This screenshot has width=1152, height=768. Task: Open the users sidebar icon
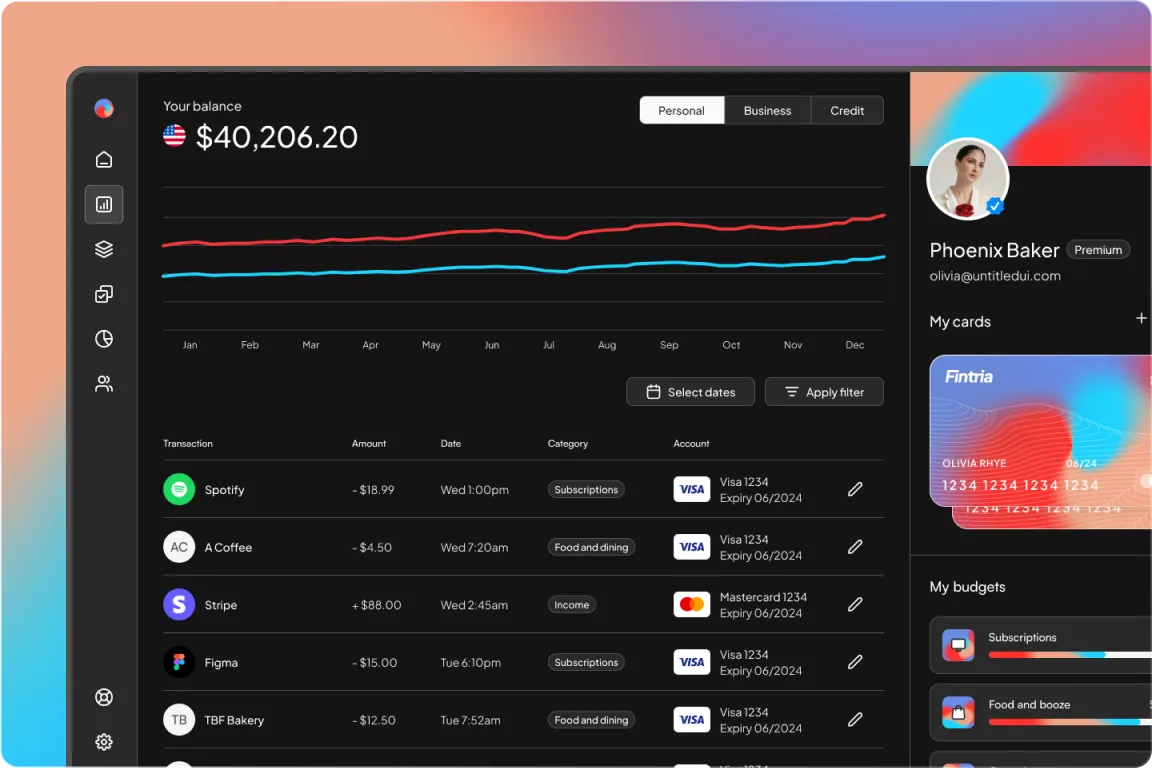pyautogui.click(x=104, y=384)
